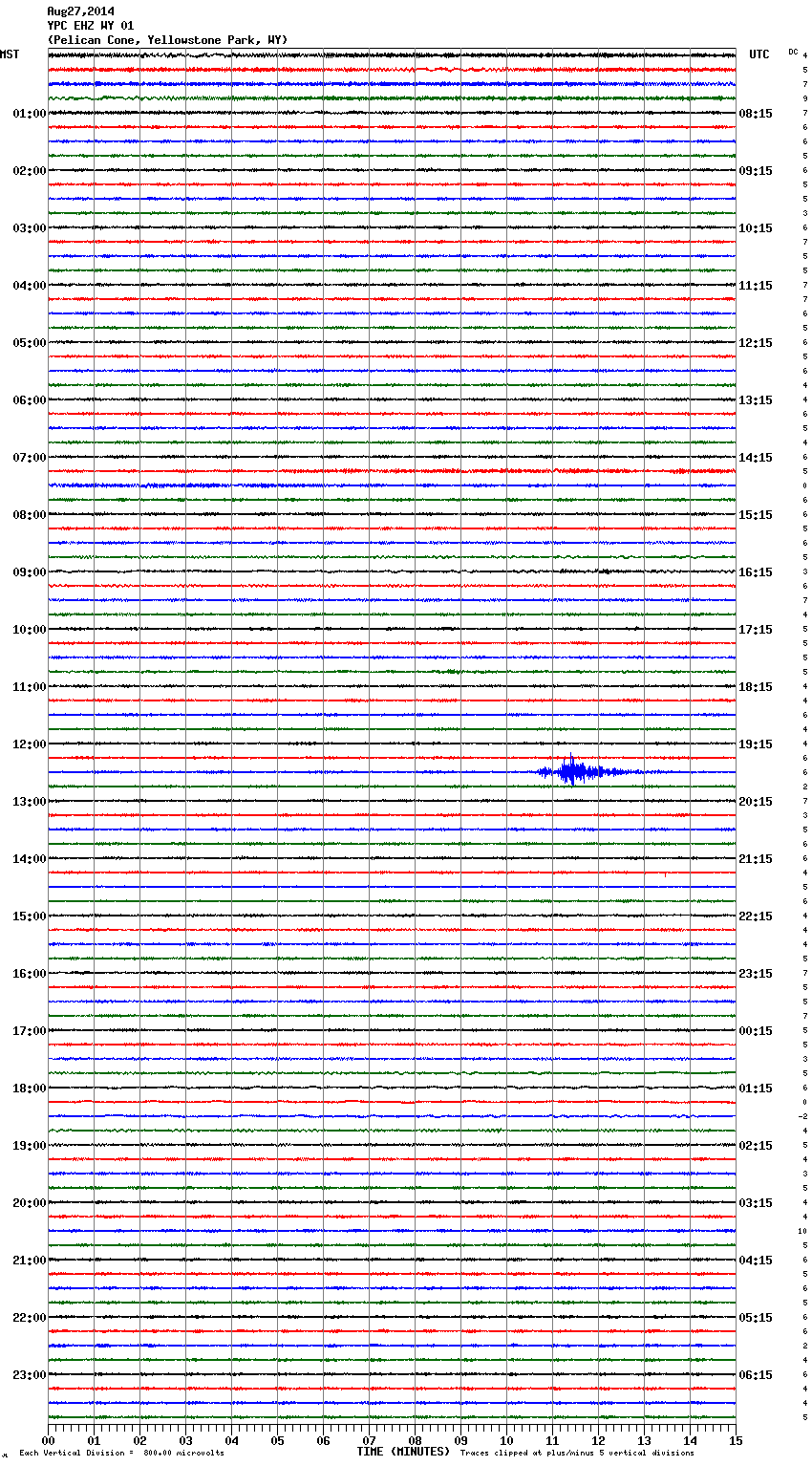The height and width of the screenshot is (1466, 812).
Task: Click the Pelican Cone, Yellowstone Park location text
Action: point(167,40)
